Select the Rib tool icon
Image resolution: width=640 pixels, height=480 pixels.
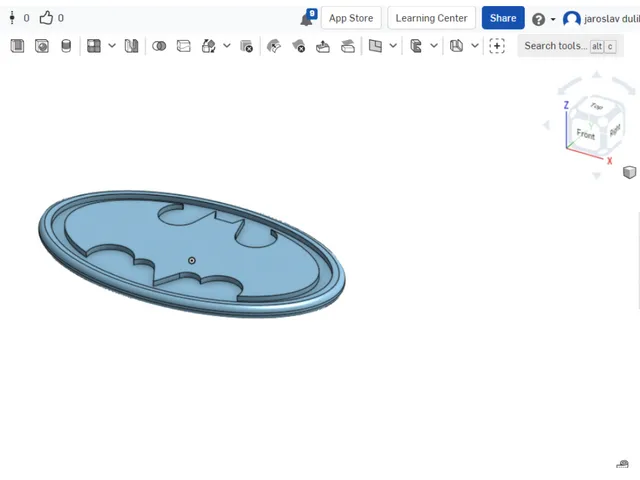pyautogui.click(x=131, y=46)
